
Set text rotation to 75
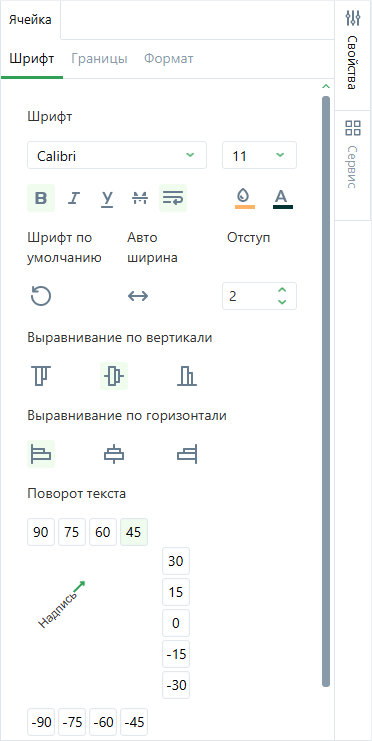click(72, 532)
